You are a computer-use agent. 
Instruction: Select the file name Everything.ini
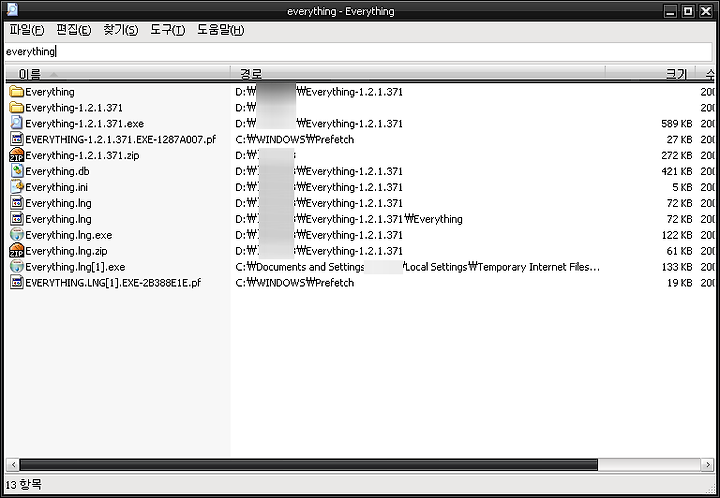tap(56, 187)
